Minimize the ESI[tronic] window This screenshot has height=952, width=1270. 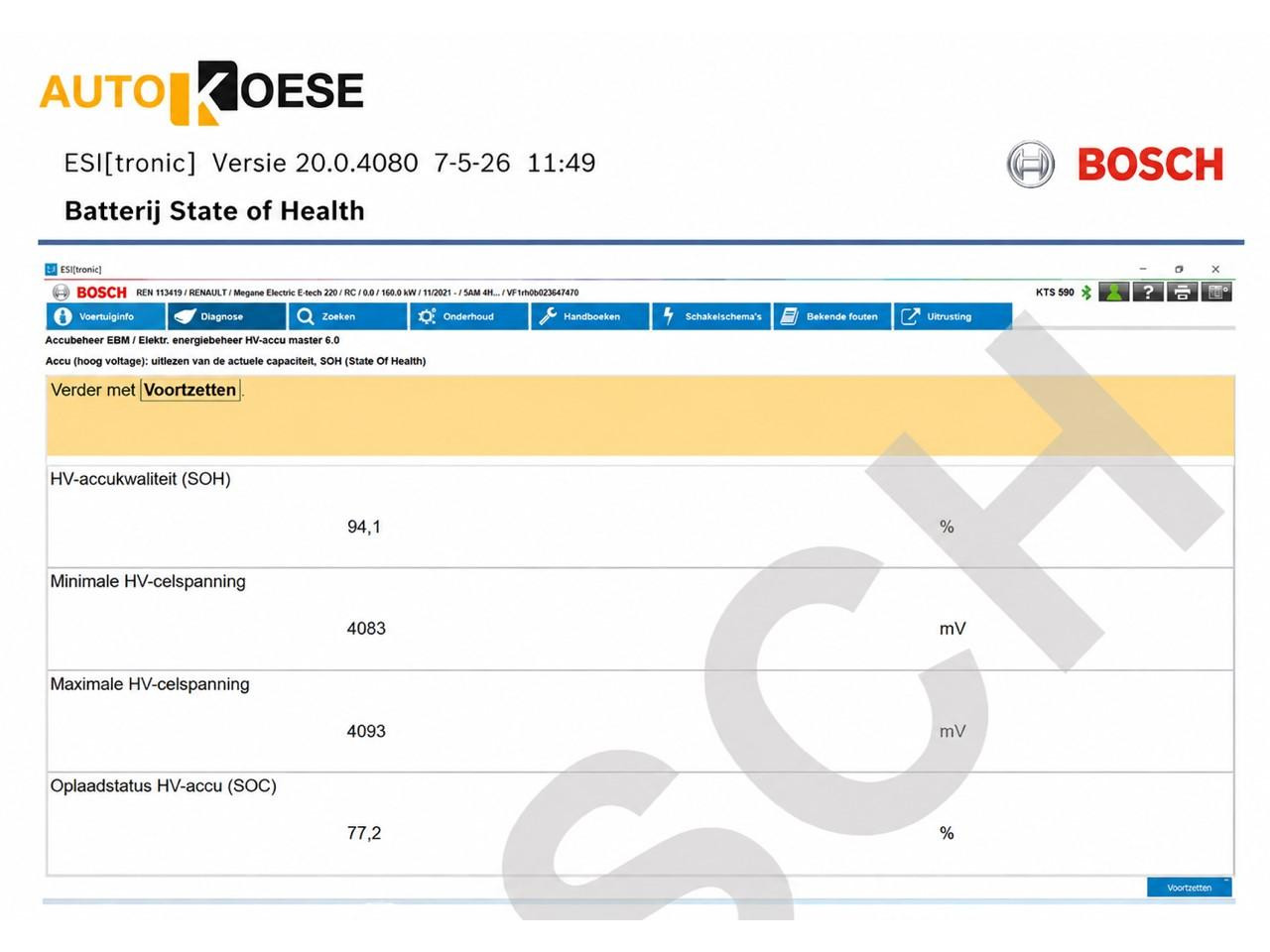click(1143, 269)
